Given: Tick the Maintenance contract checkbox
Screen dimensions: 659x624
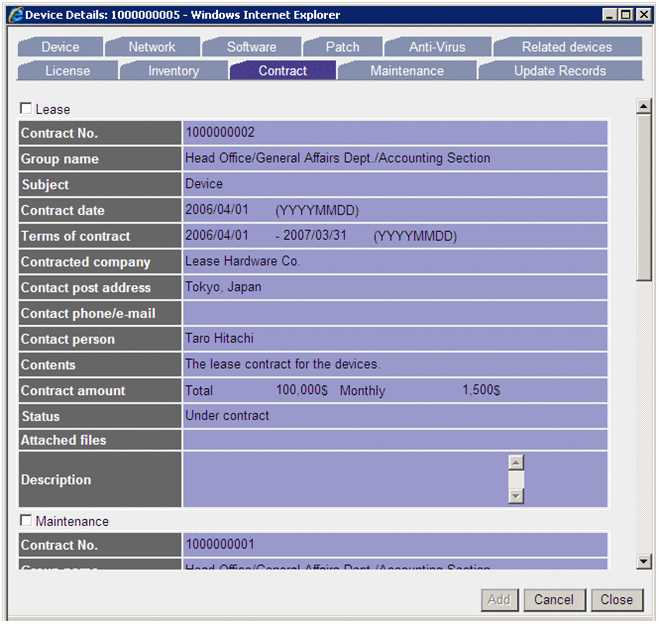Looking at the screenshot, I should [26, 520].
